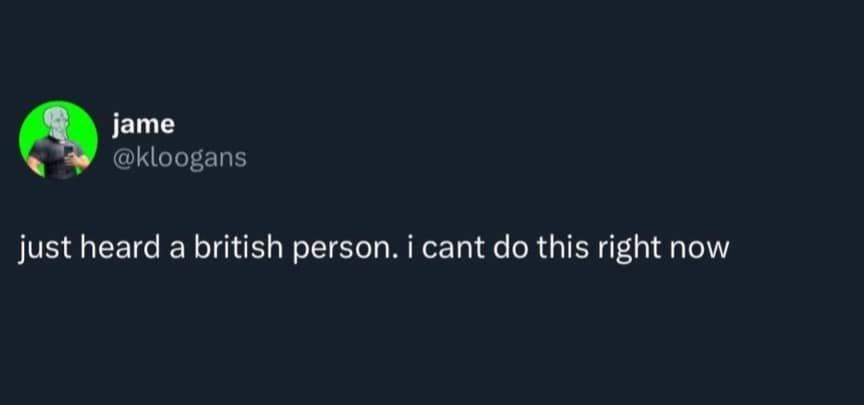Screen dimensions: 864x405
Task: Click the word "person." in the tweet
Action: pos(346,247)
